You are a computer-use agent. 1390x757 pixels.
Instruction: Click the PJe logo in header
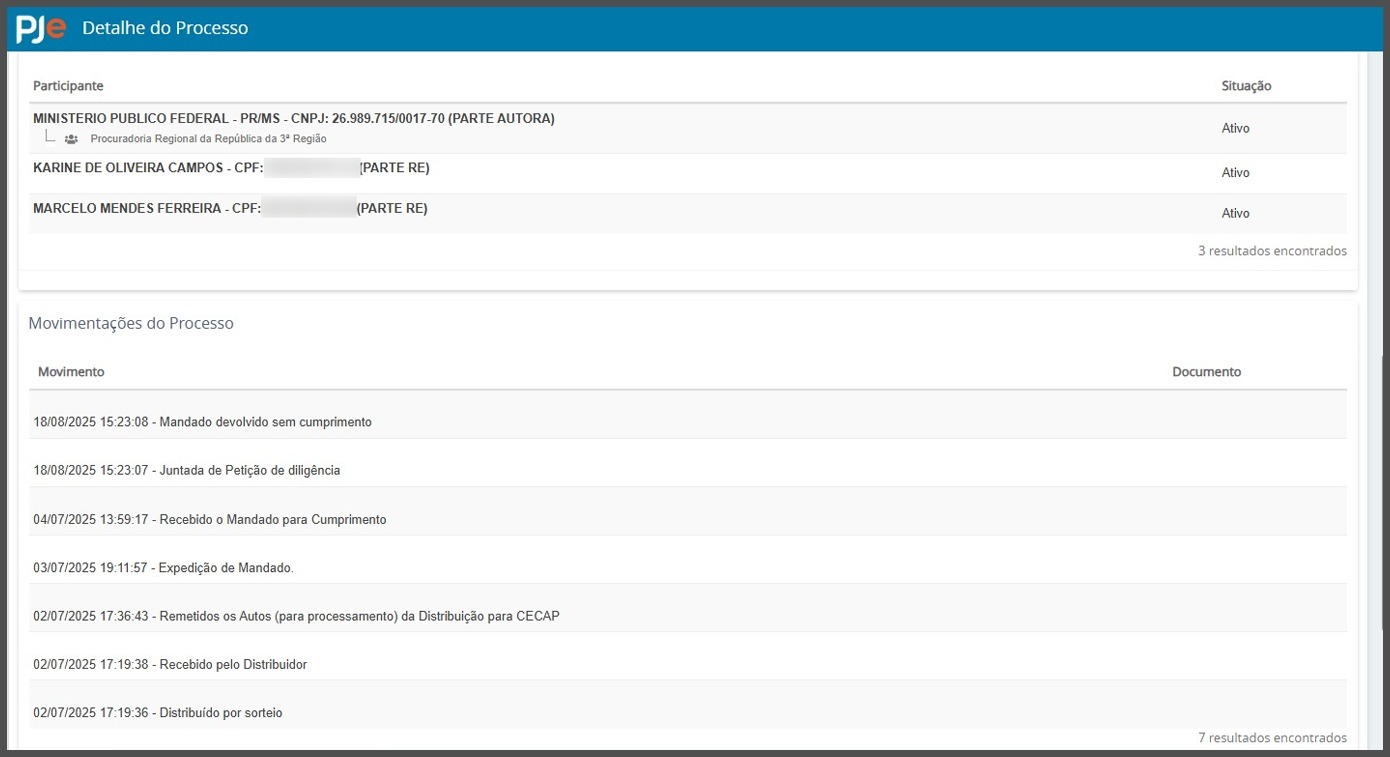coord(41,29)
